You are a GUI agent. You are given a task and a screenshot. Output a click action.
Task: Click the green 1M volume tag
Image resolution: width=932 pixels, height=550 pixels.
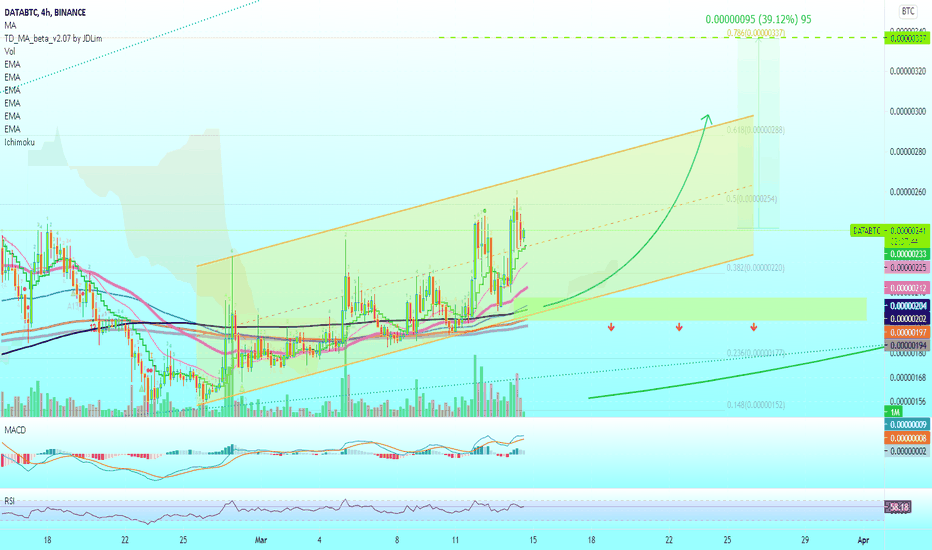[x=894, y=411]
